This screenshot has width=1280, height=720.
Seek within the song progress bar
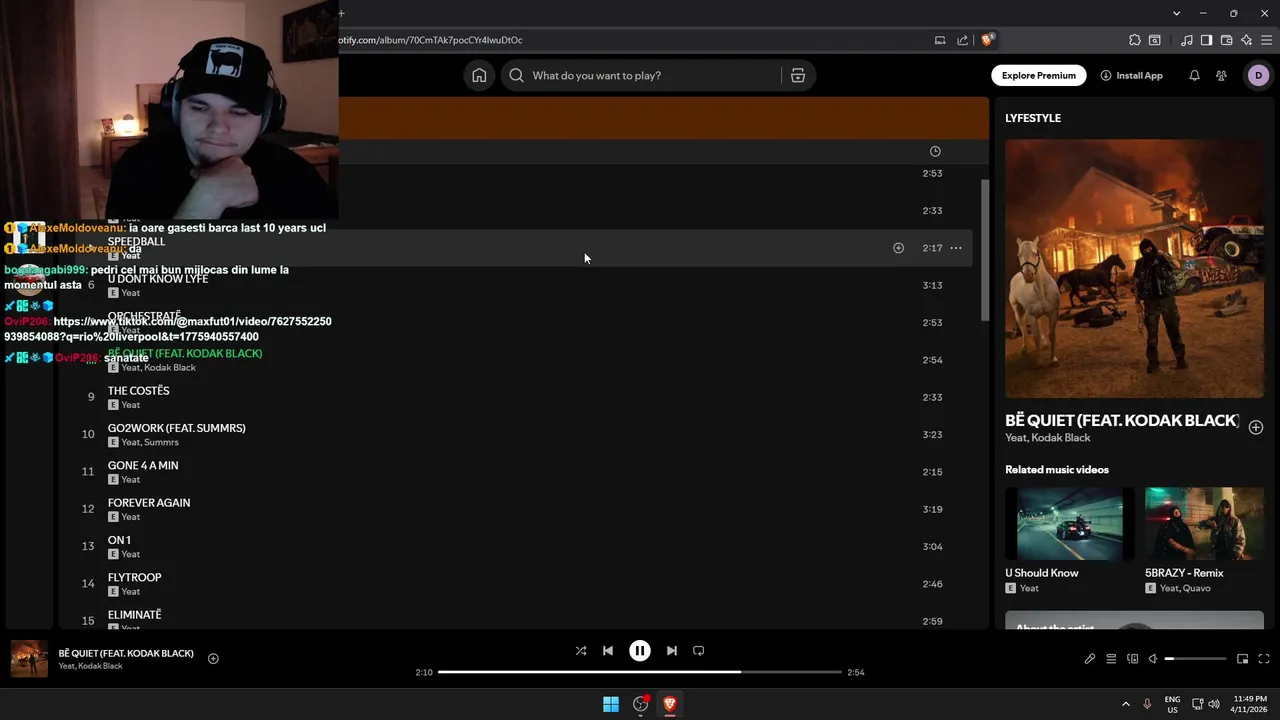coord(640,672)
